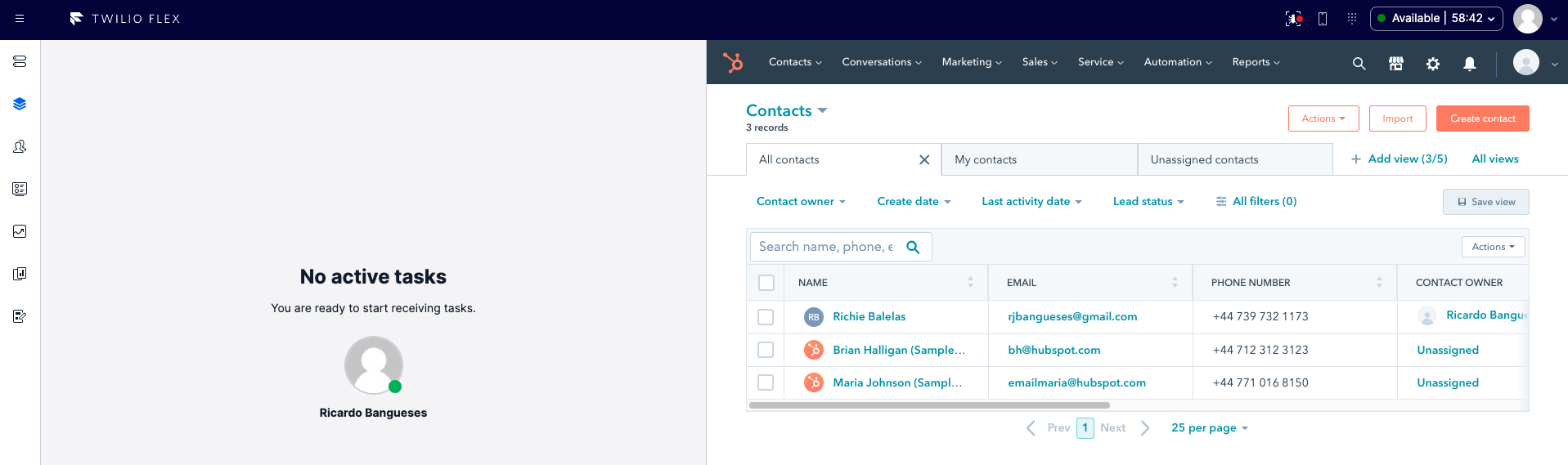Open the Automation nav menu
The image size is (1568, 465).
click(x=1178, y=62)
